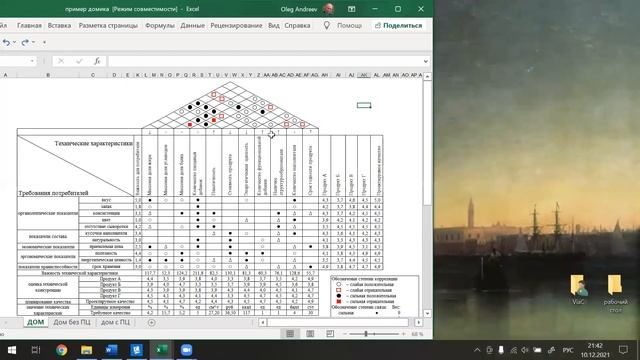Select column A header

pos(5,76)
